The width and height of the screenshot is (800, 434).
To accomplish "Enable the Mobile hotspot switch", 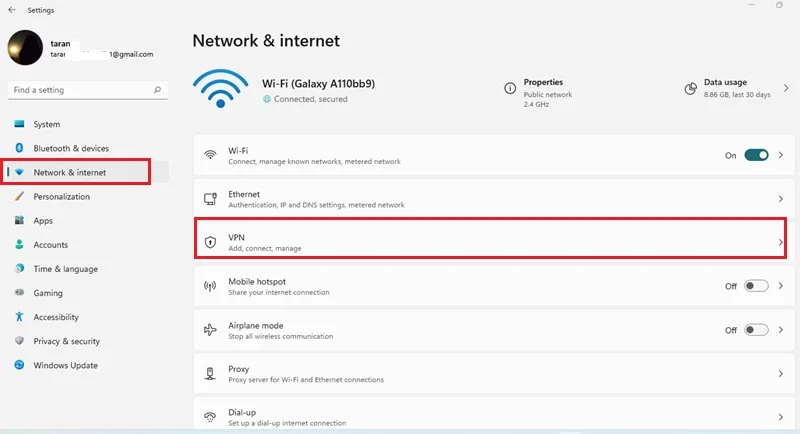I will tap(756, 286).
